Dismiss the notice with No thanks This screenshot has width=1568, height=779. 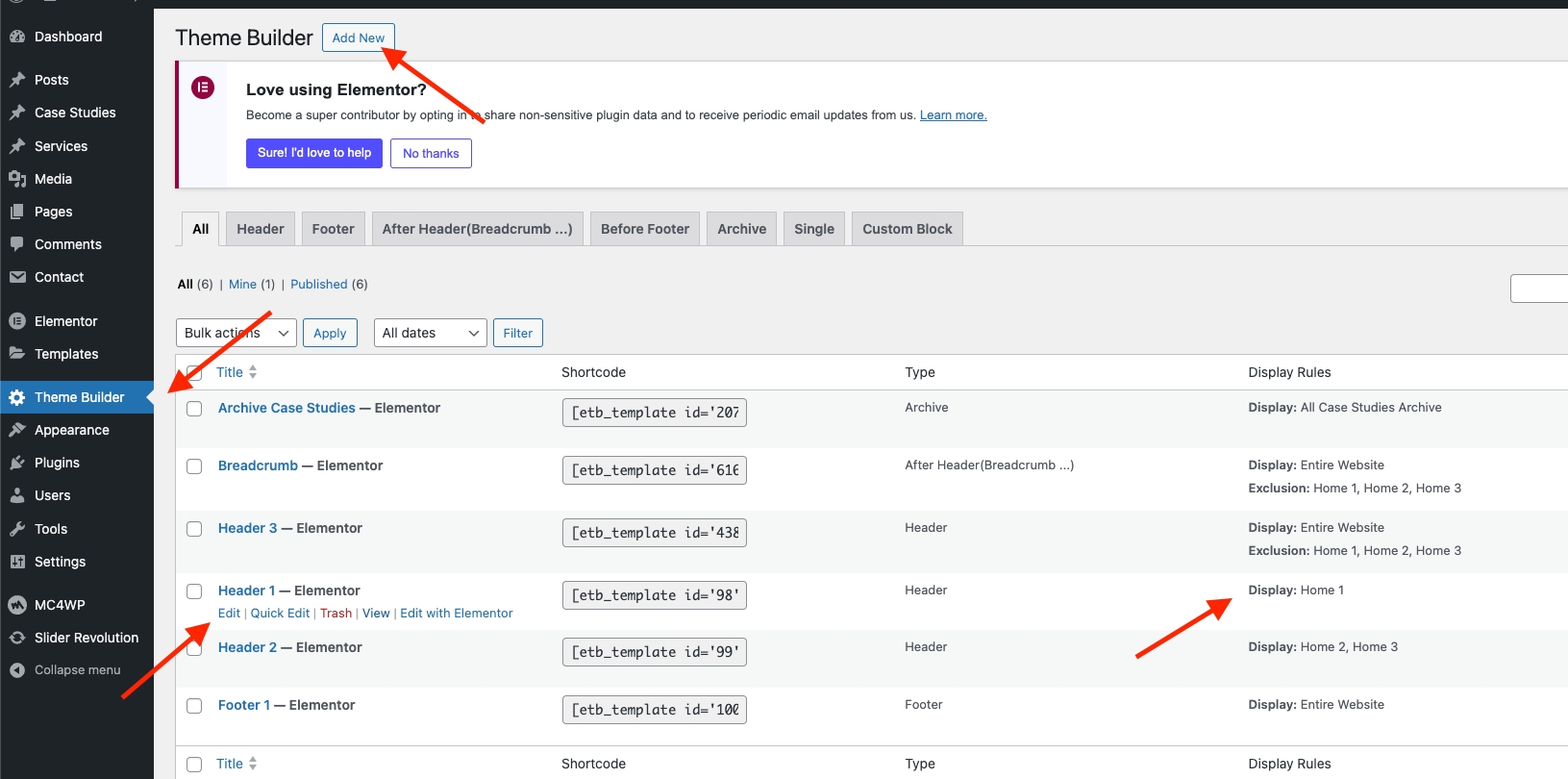click(x=431, y=154)
